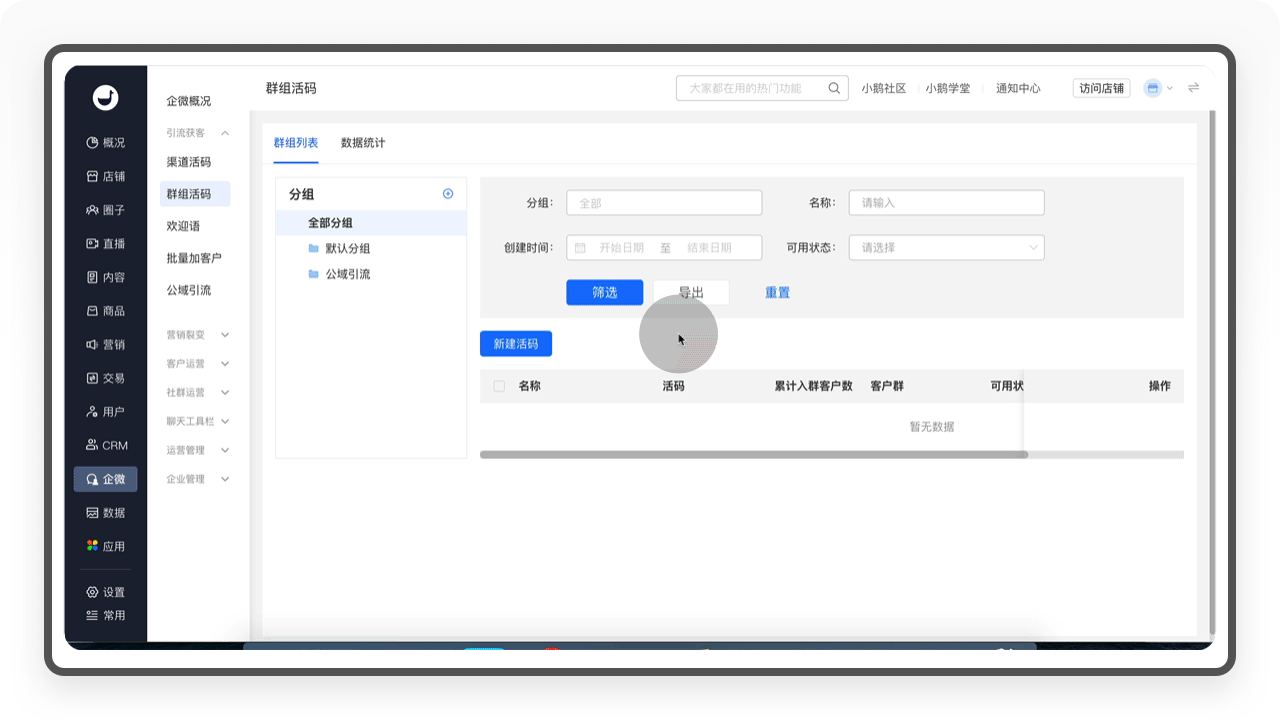Viewport: 1280px width, 720px height.
Task: Open the account dropdown arrow beside avatar
Action: pos(1170,88)
